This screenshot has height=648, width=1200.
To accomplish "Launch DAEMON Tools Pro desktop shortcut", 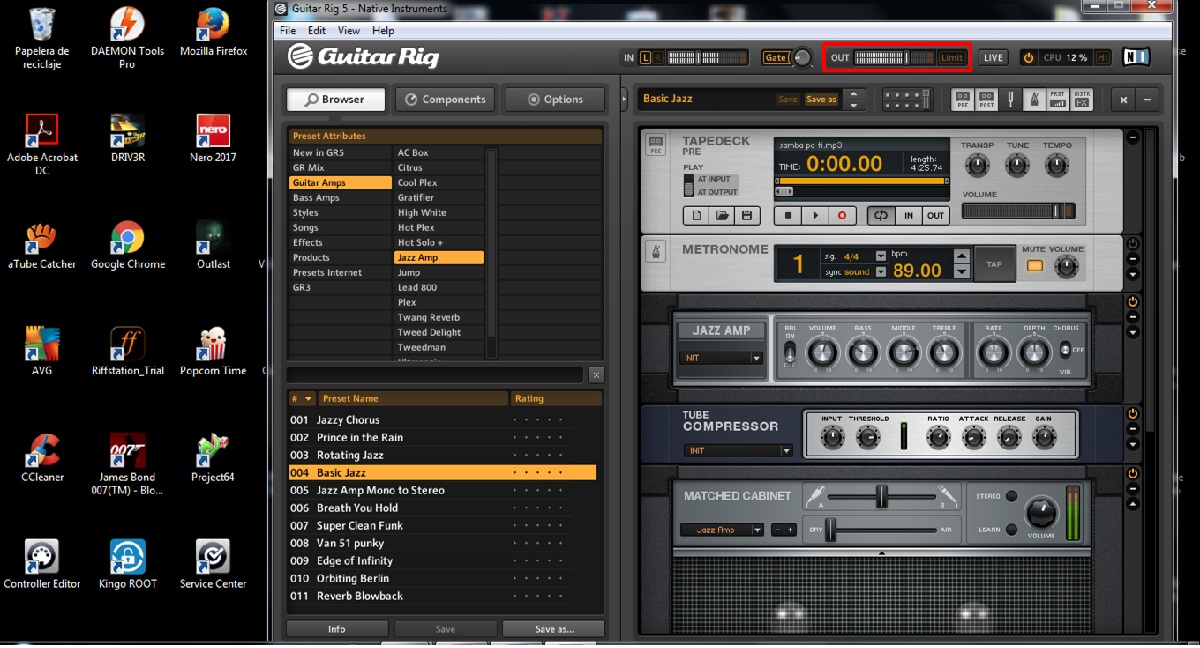I will (x=127, y=37).
